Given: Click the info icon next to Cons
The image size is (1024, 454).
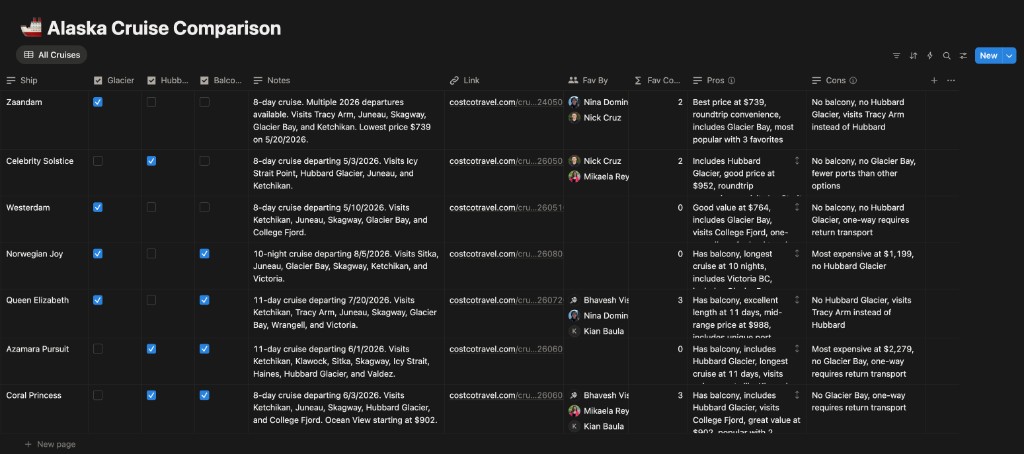Looking at the screenshot, I should [x=853, y=80].
